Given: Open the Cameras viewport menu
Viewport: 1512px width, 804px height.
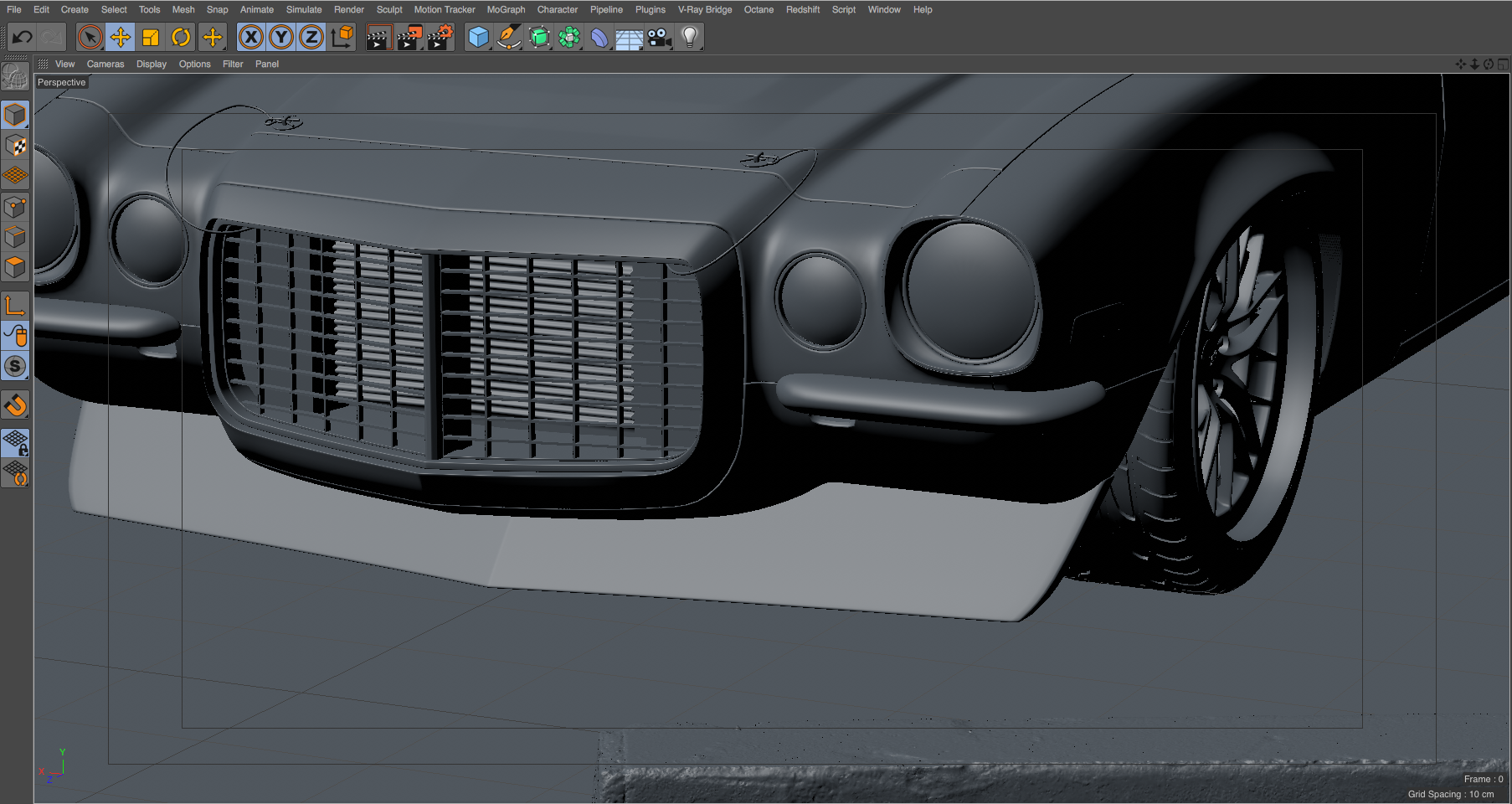Looking at the screenshot, I should click(105, 64).
